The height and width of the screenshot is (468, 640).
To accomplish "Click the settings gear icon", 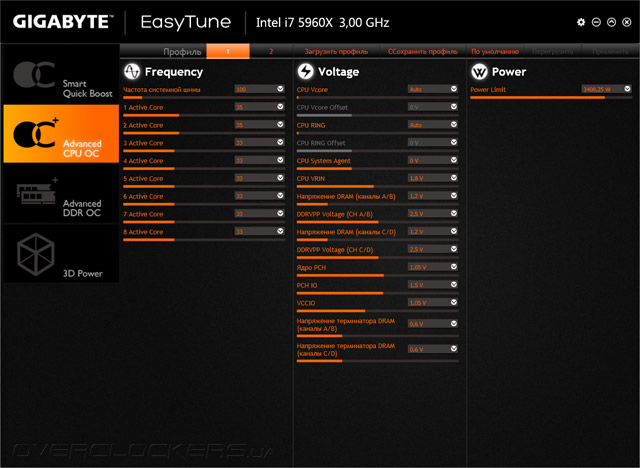I will [x=581, y=22].
